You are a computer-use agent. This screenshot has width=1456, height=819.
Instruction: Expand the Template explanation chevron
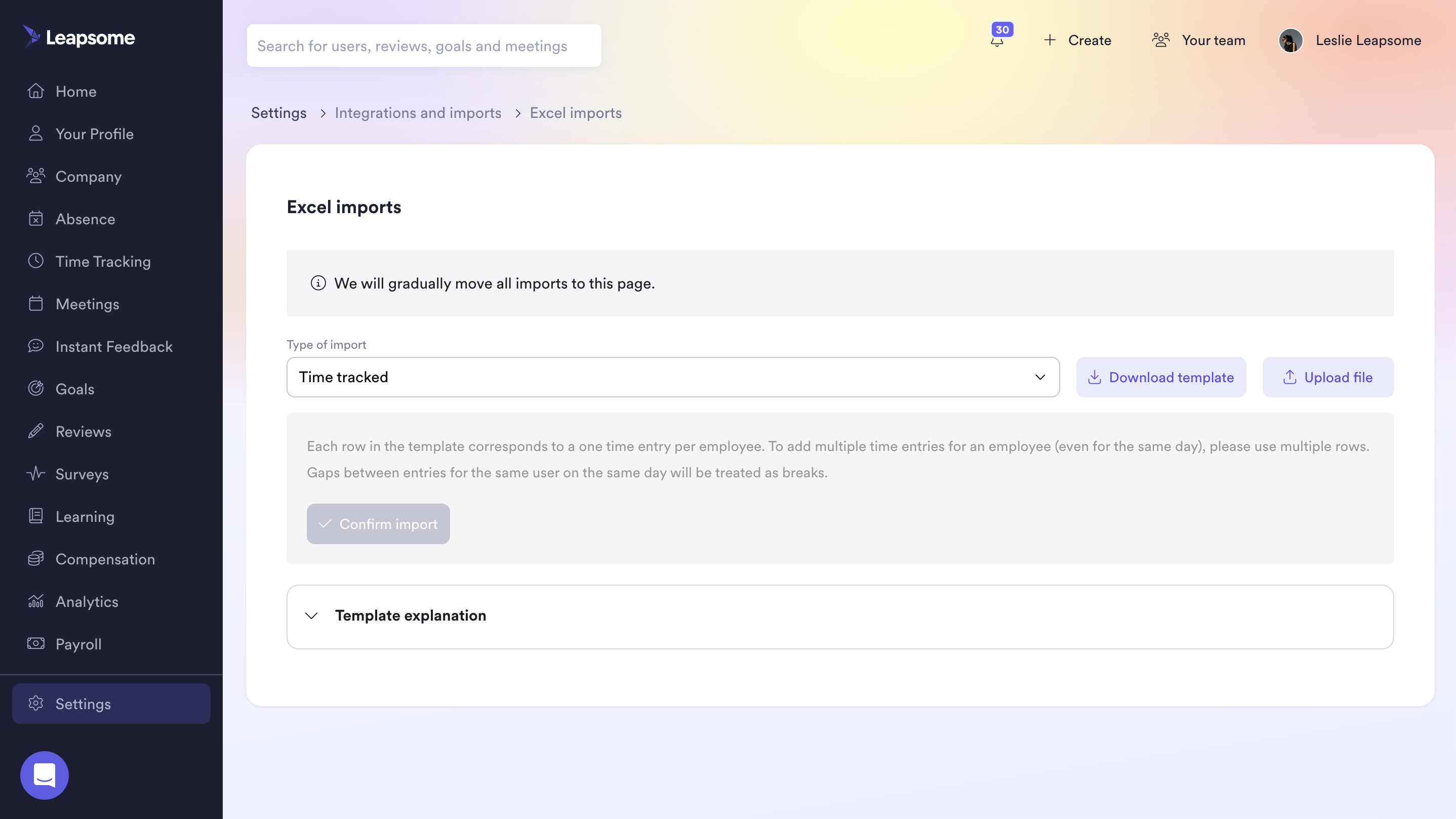click(311, 616)
